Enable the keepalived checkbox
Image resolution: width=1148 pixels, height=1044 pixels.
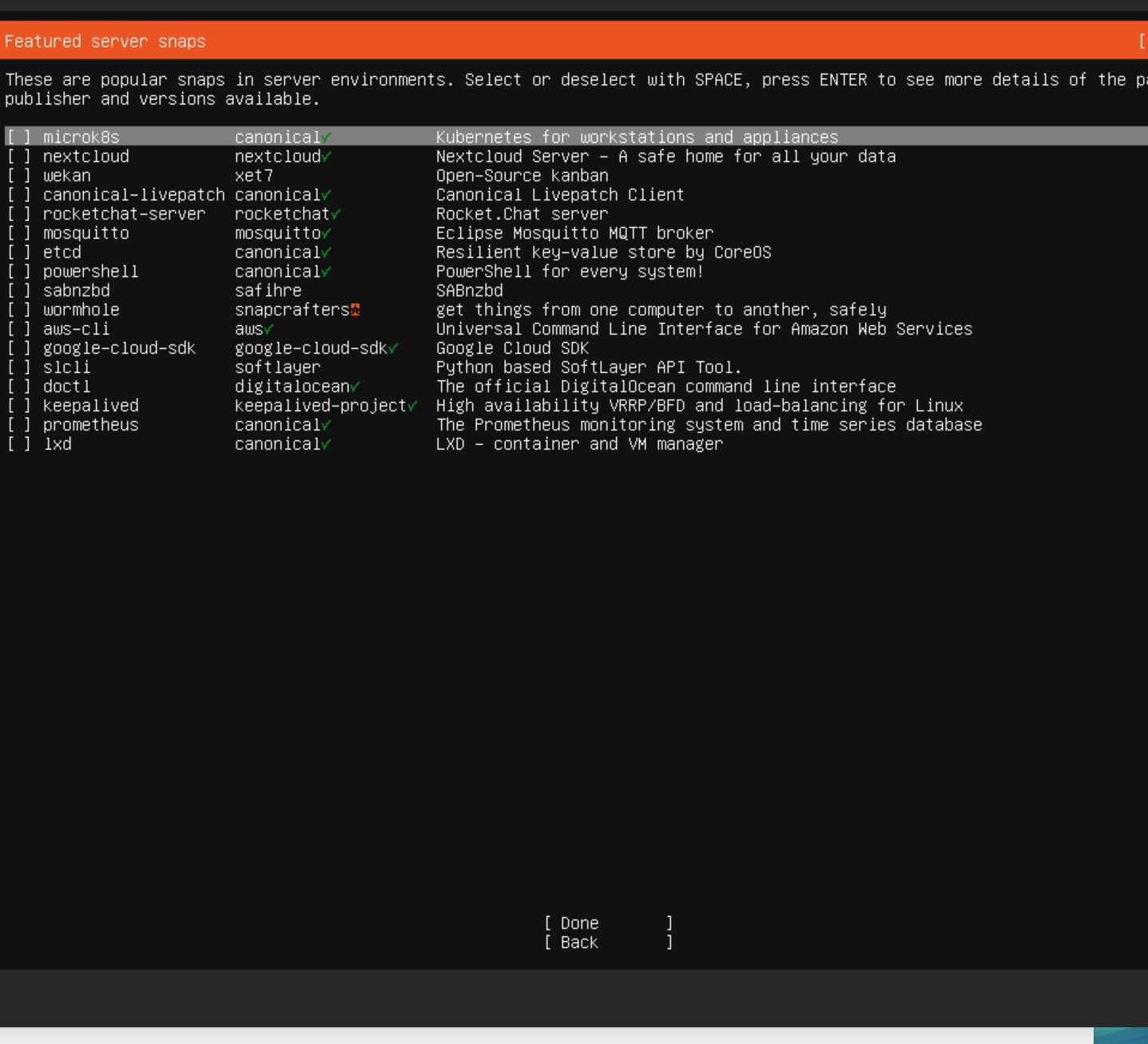(18, 406)
